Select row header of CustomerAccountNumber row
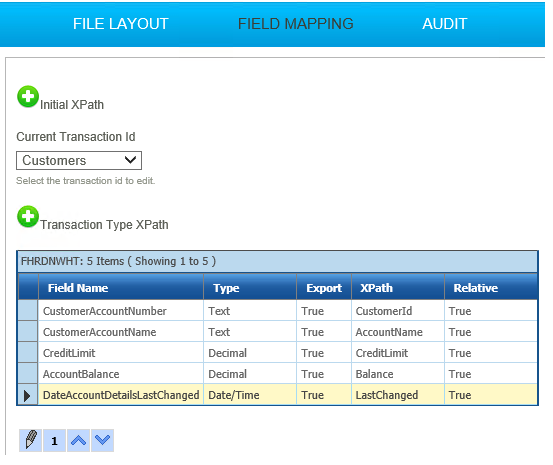 (28, 311)
